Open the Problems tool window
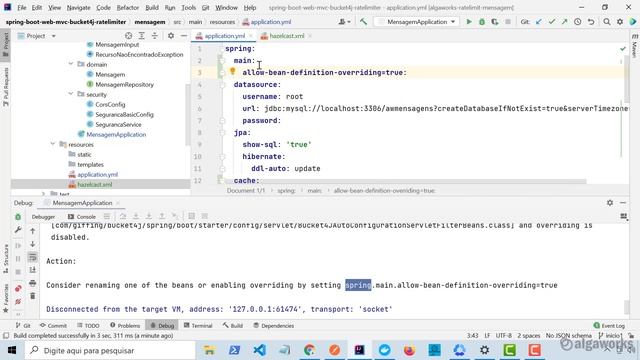Viewport: 640px width, 360px height. point(125,325)
